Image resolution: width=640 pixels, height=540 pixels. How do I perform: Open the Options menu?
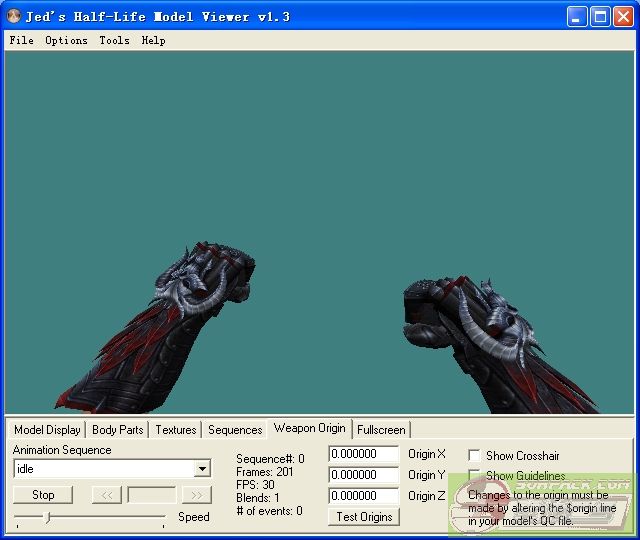(x=66, y=41)
